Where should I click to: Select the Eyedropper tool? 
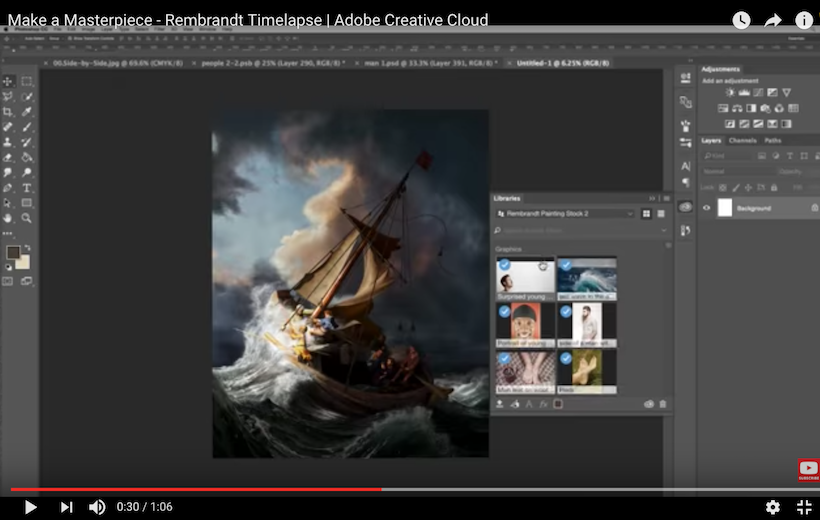coord(27,111)
